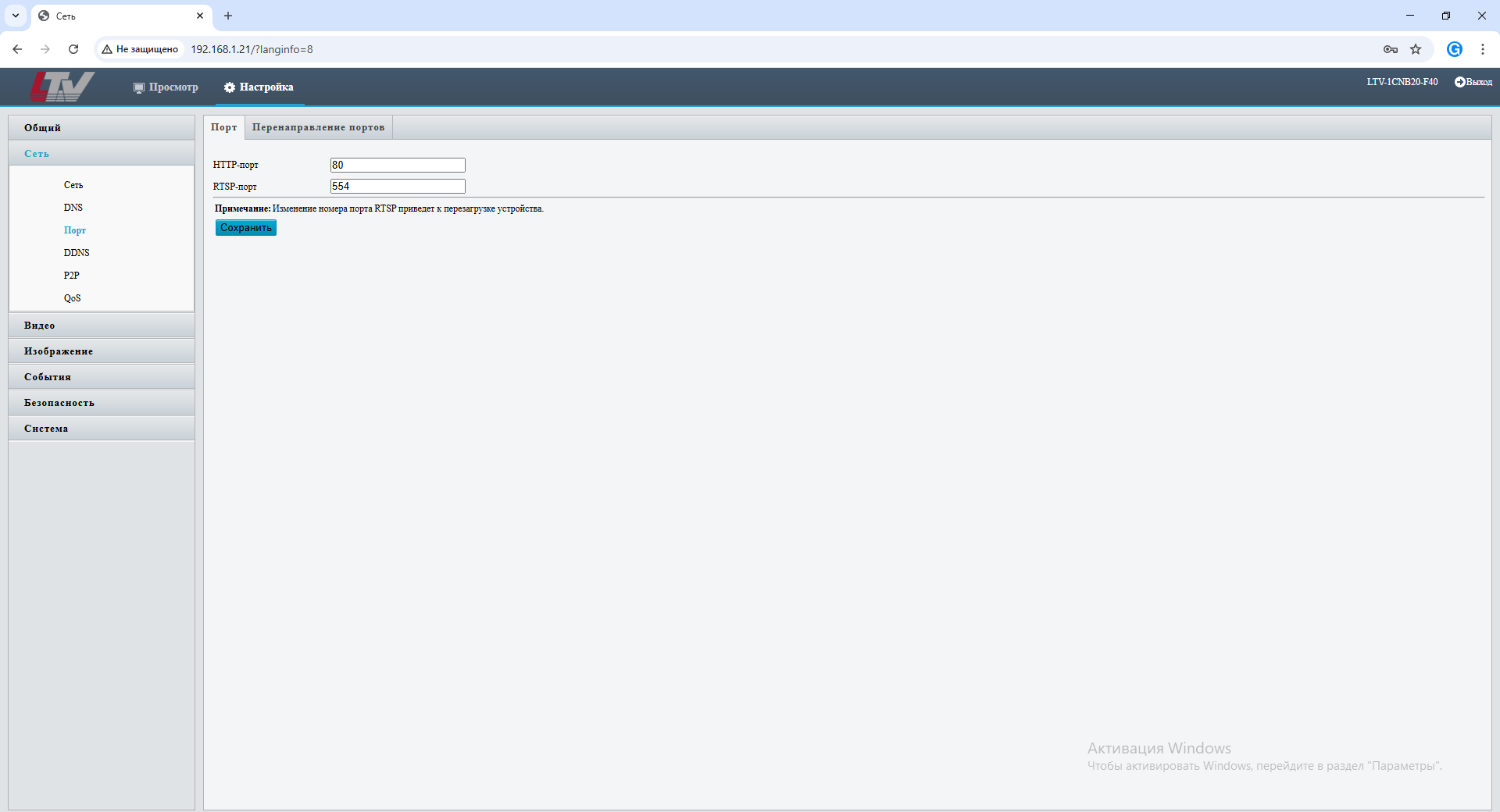Open the QoS settings item
This screenshot has height=812, width=1500.
click(73, 298)
